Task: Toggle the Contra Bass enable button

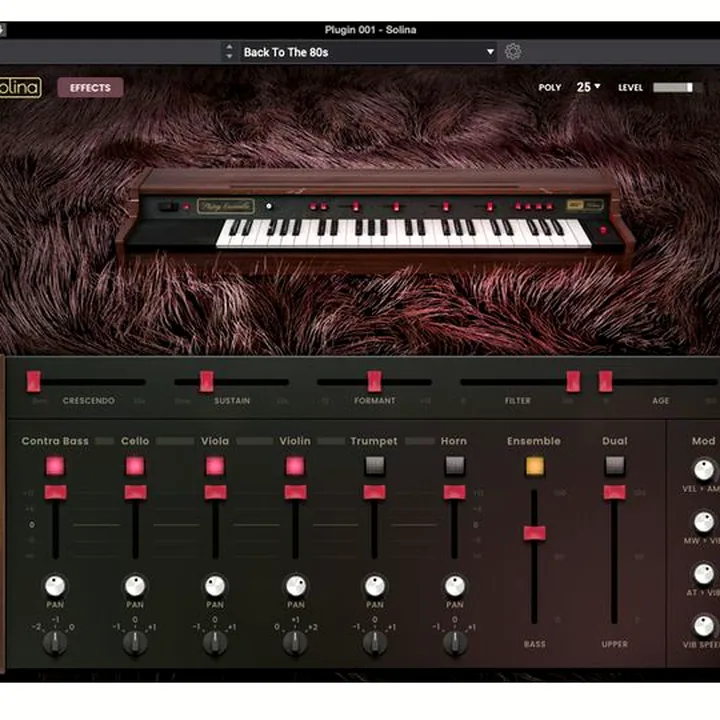Action: coord(55,466)
